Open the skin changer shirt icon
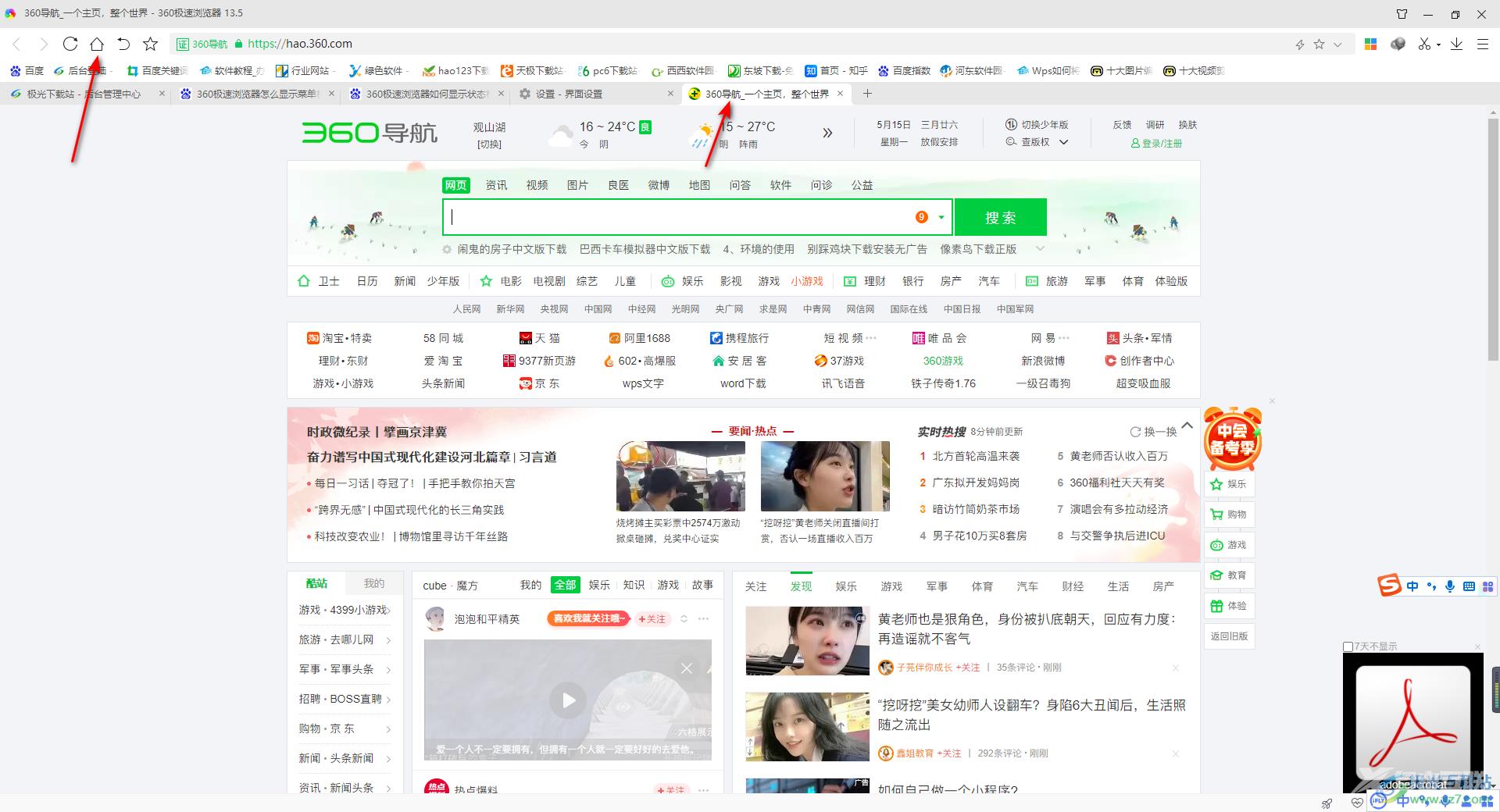 1402,14
